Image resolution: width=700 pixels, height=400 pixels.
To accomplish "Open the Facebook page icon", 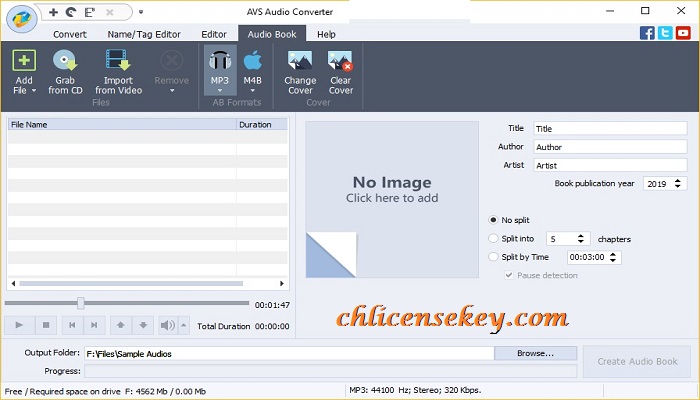I will click(647, 33).
